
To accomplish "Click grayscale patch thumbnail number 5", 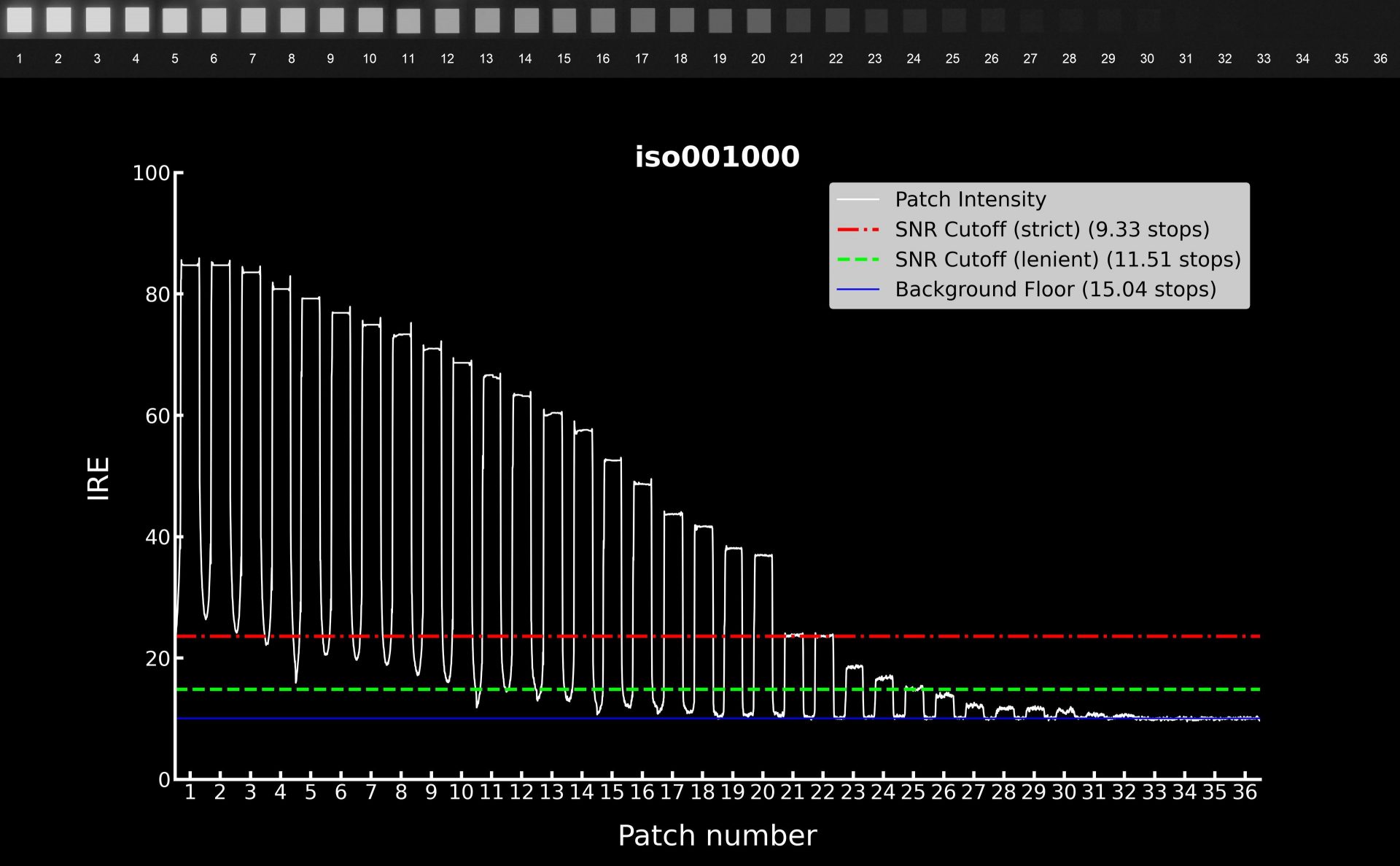I will pos(175,20).
